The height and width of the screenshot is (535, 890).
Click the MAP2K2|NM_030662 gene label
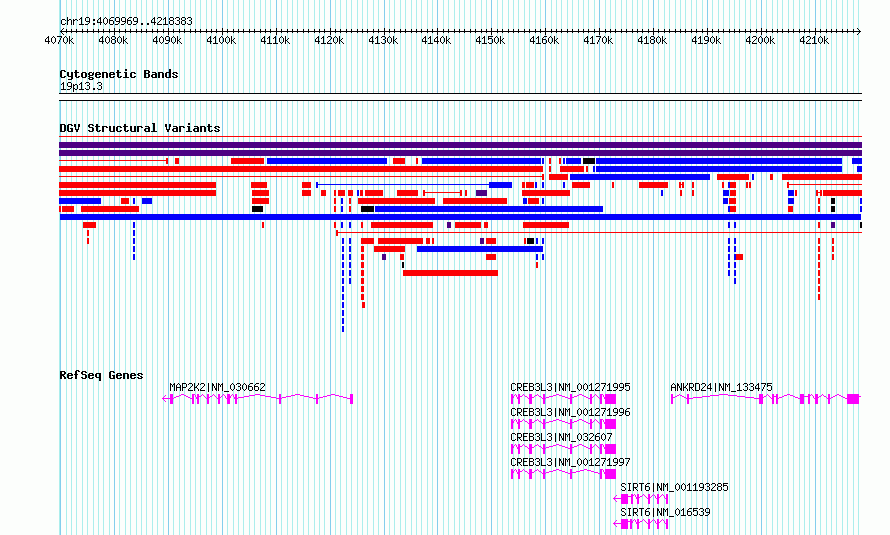tap(217, 387)
